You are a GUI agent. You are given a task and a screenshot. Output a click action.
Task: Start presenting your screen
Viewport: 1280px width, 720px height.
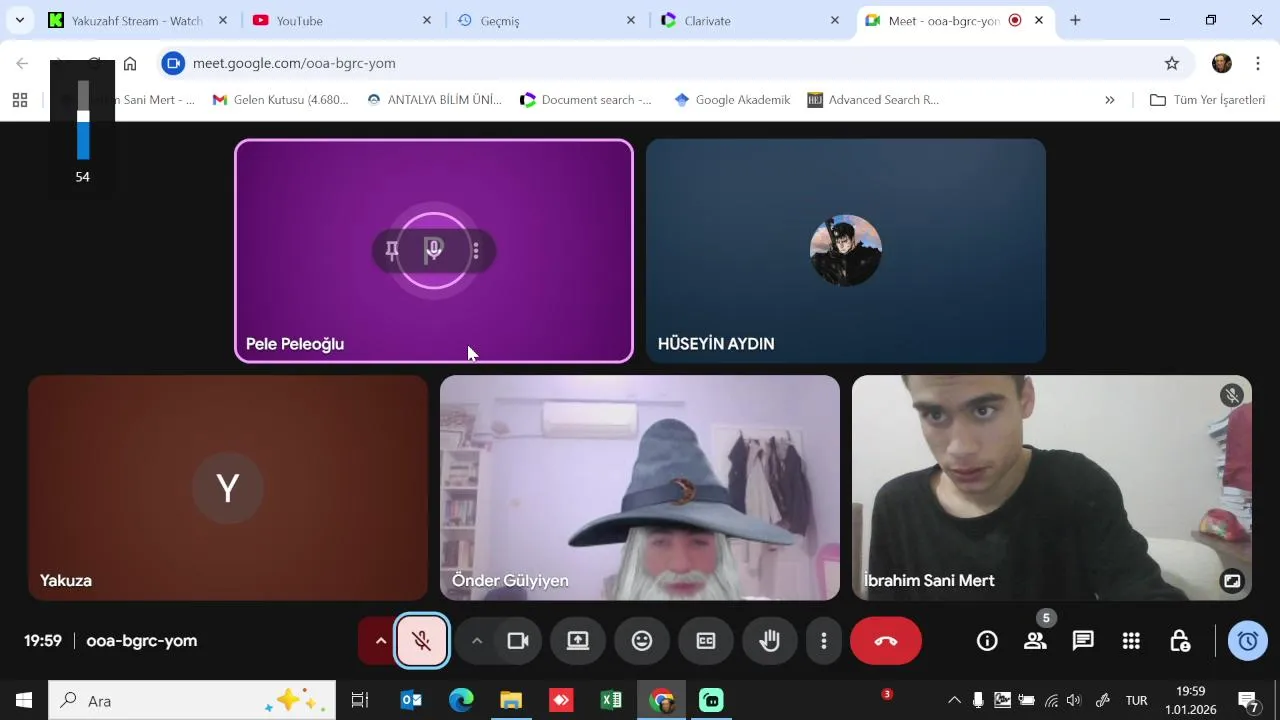(x=578, y=641)
